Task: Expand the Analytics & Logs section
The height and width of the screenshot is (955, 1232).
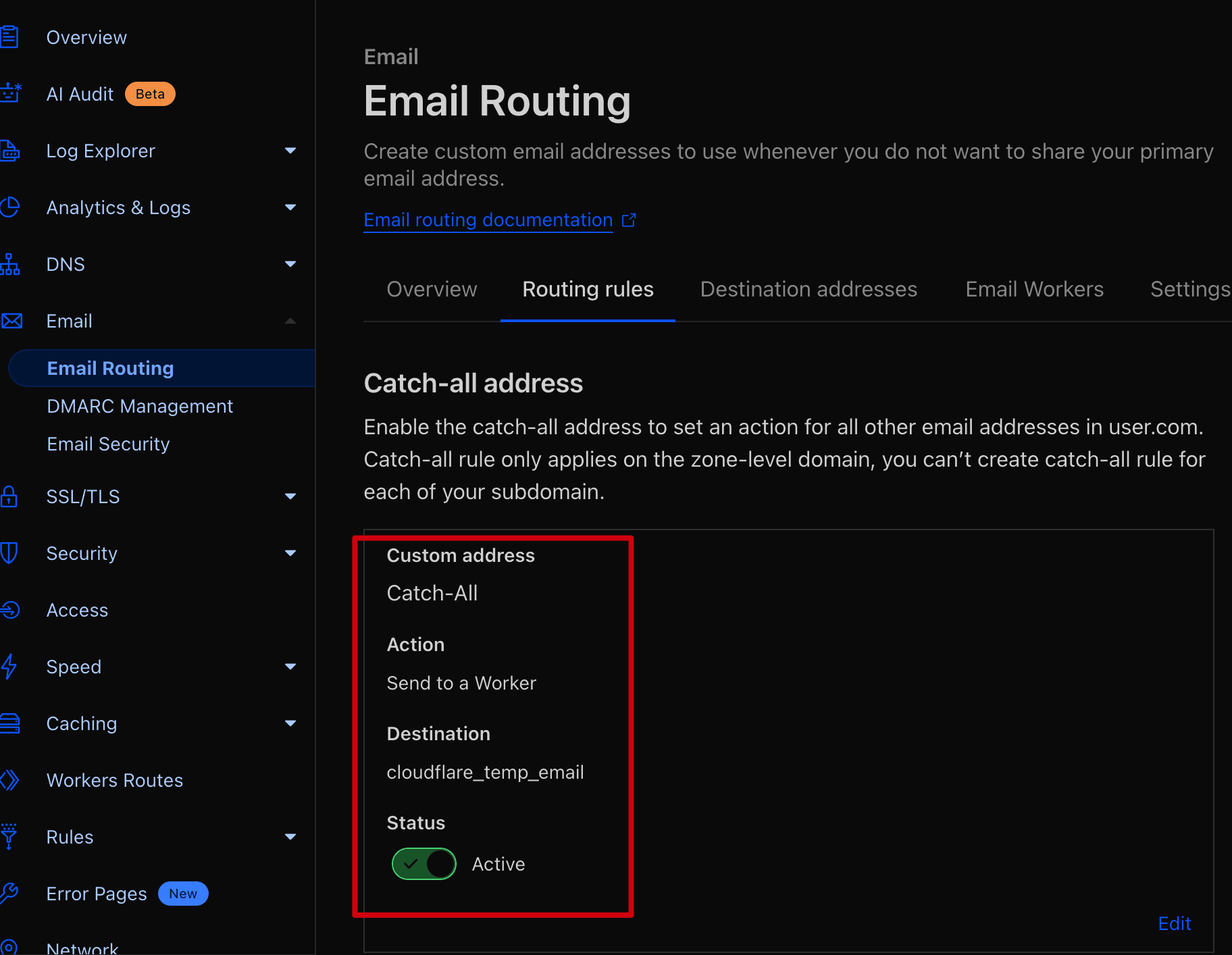Action: pos(290,207)
